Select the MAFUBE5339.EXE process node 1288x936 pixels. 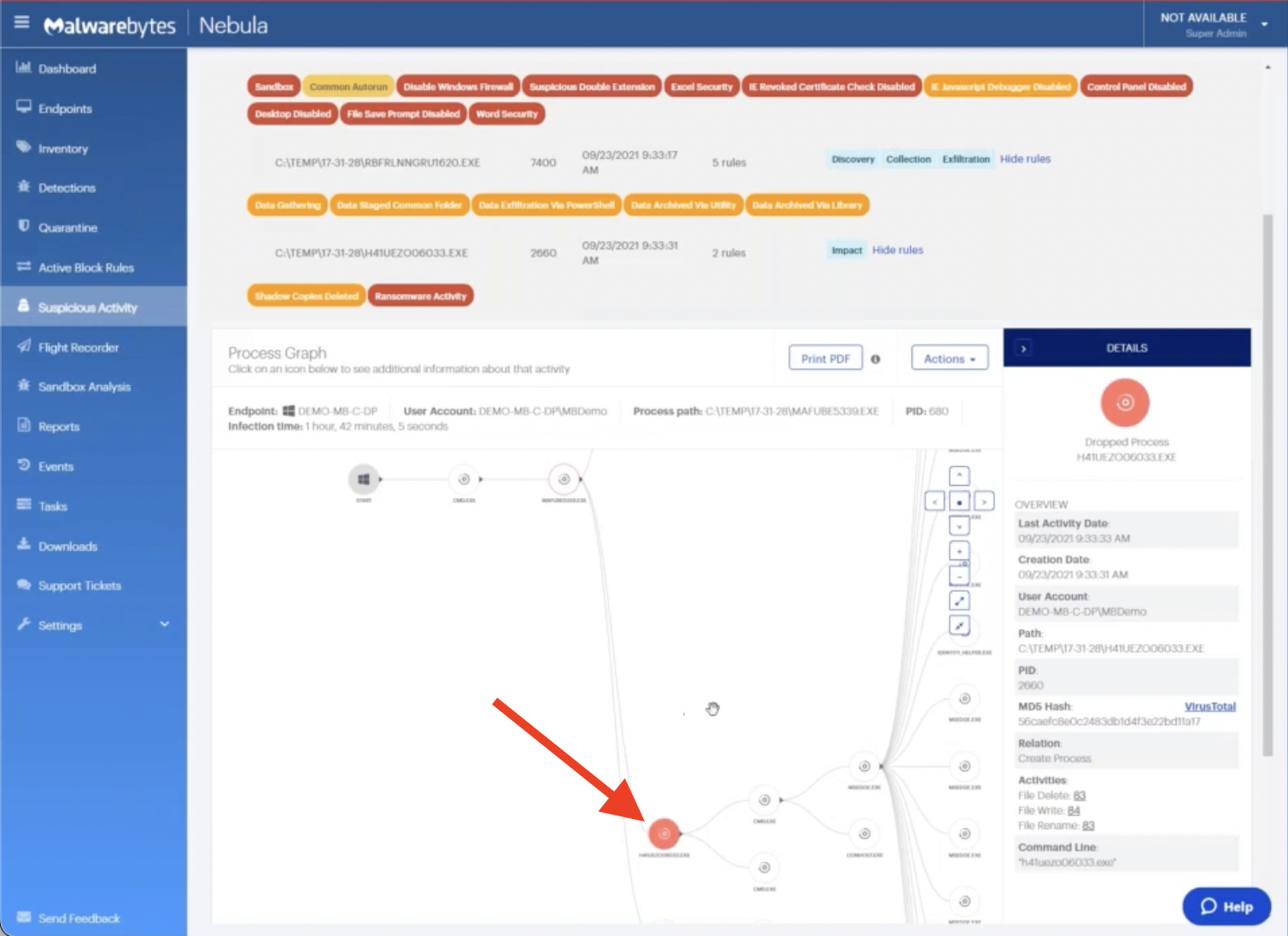pyautogui.click(x=564, y=479)
